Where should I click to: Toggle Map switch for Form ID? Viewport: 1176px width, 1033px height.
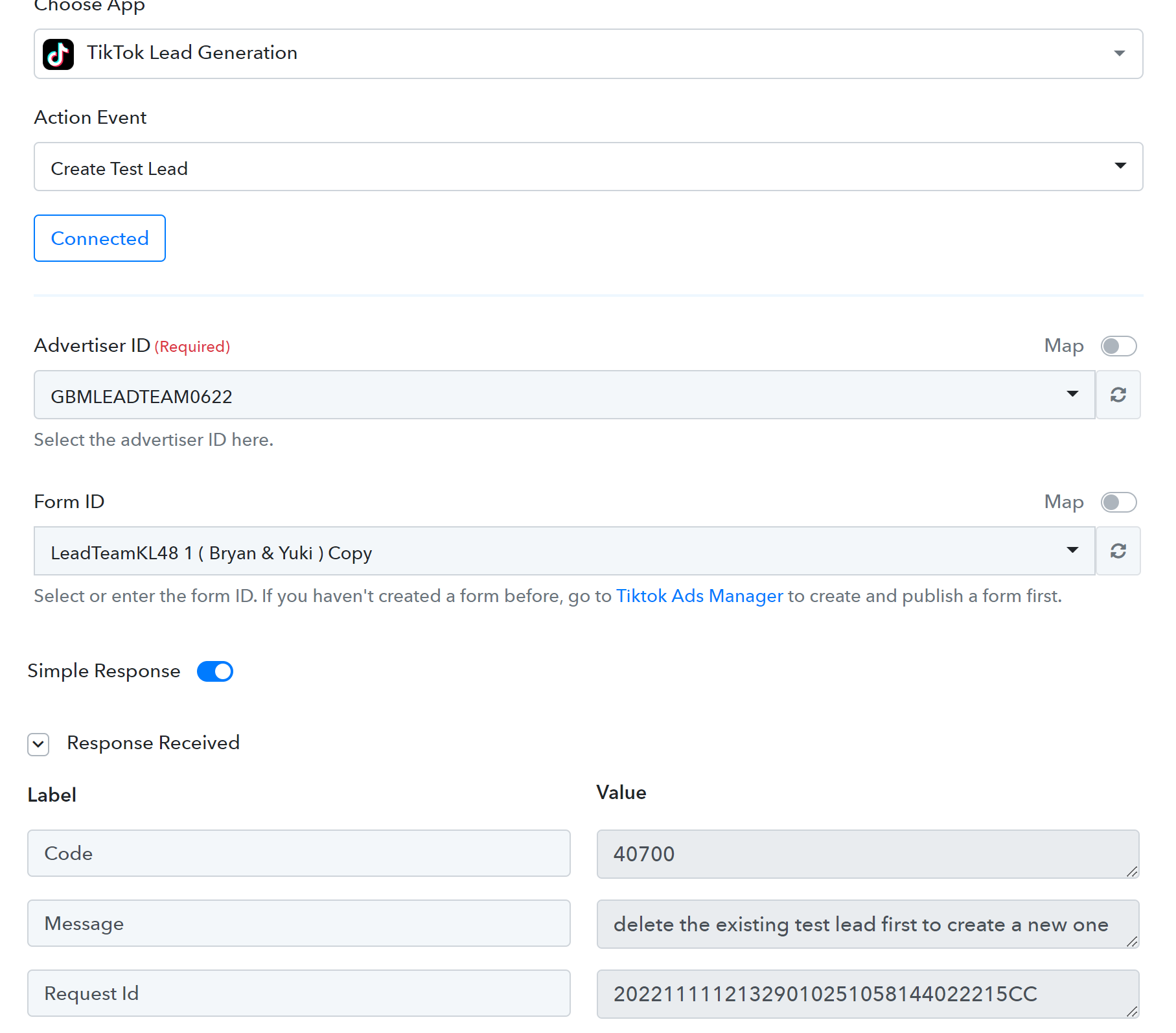pyautogui.click(x=1119, y=502)
